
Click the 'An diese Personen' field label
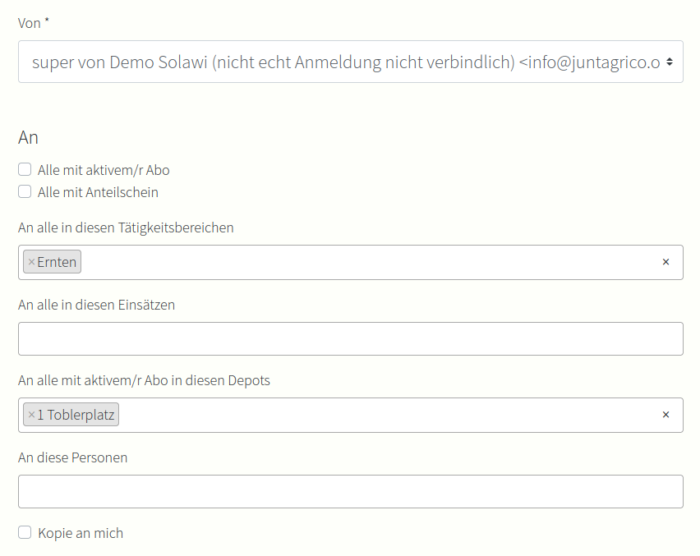pyautogui.click(x=73, y=457)
